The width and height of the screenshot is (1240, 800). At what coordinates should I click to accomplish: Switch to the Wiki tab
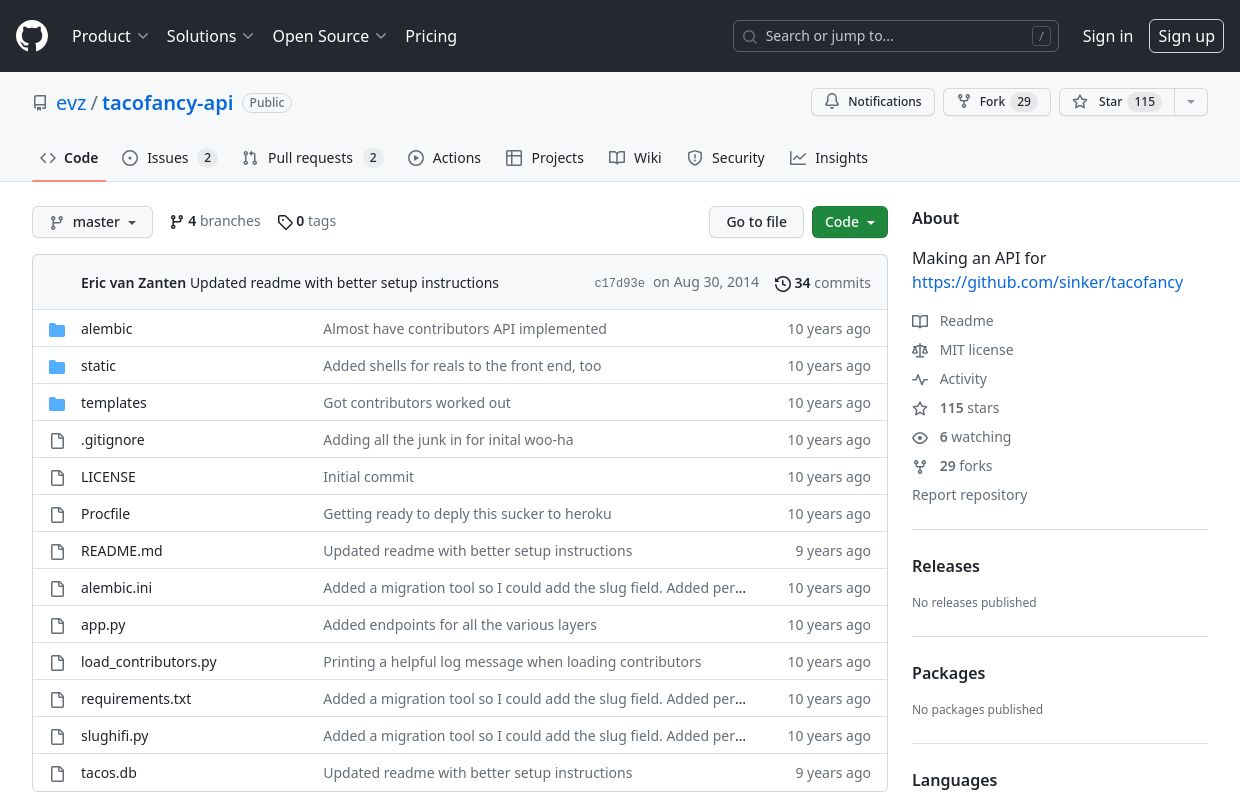635,158
